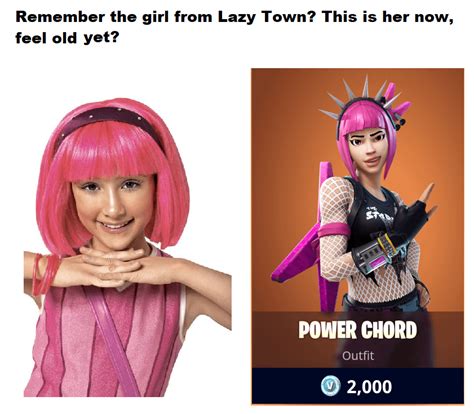474x414 pixels.
Task: Click 'feel old yet?' text line
Action: 67,39
